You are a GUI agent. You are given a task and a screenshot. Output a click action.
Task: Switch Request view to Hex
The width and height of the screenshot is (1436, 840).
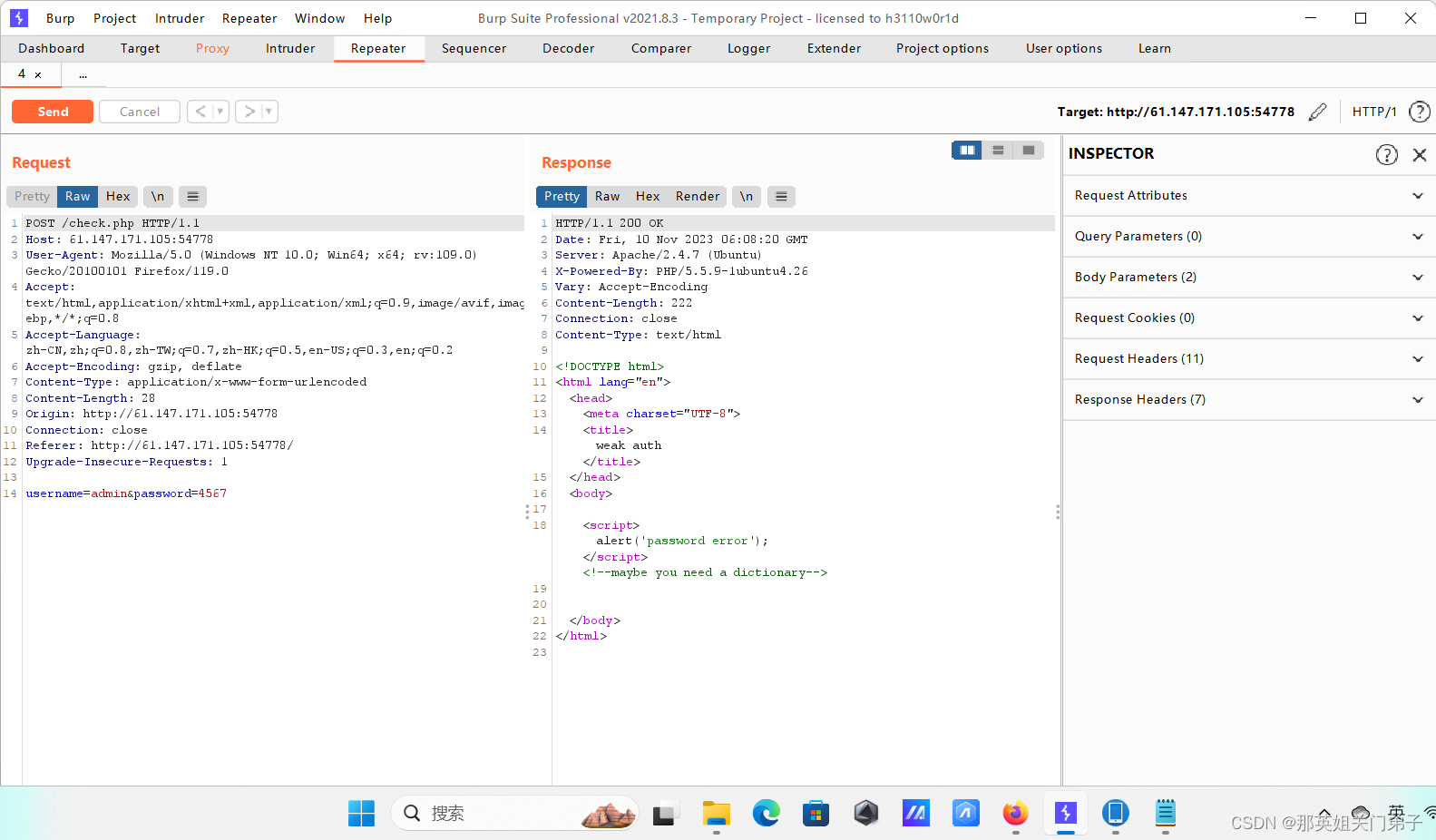[118, 196]
